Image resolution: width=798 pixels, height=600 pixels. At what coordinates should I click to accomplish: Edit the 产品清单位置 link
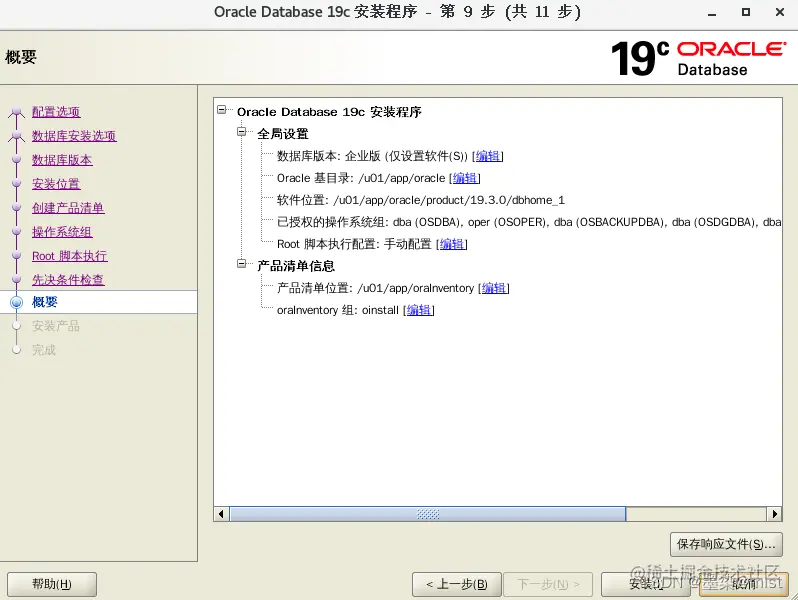(x=494, y=288)
